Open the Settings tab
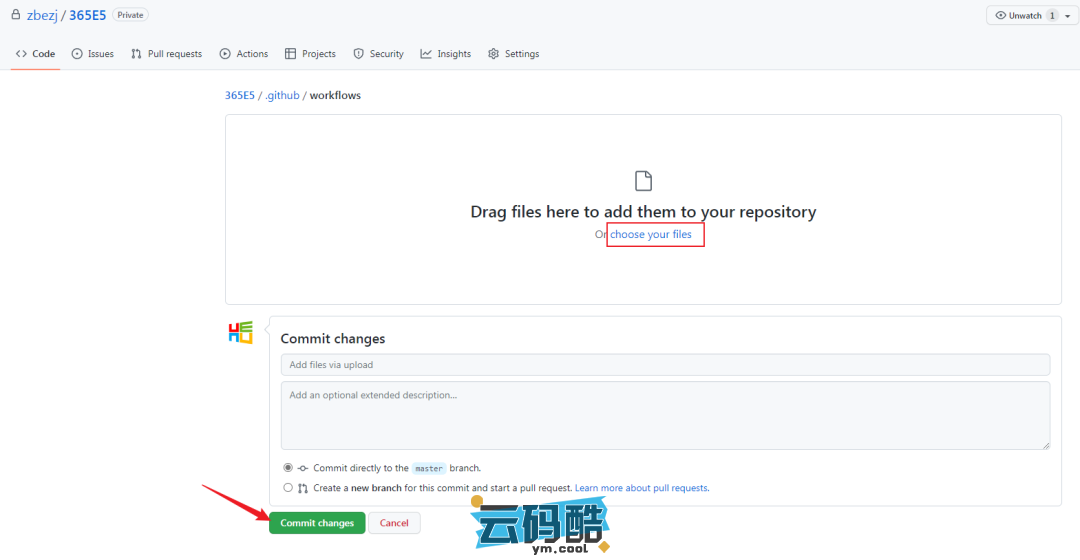1080x560 pixels. (x=513, y=54)
